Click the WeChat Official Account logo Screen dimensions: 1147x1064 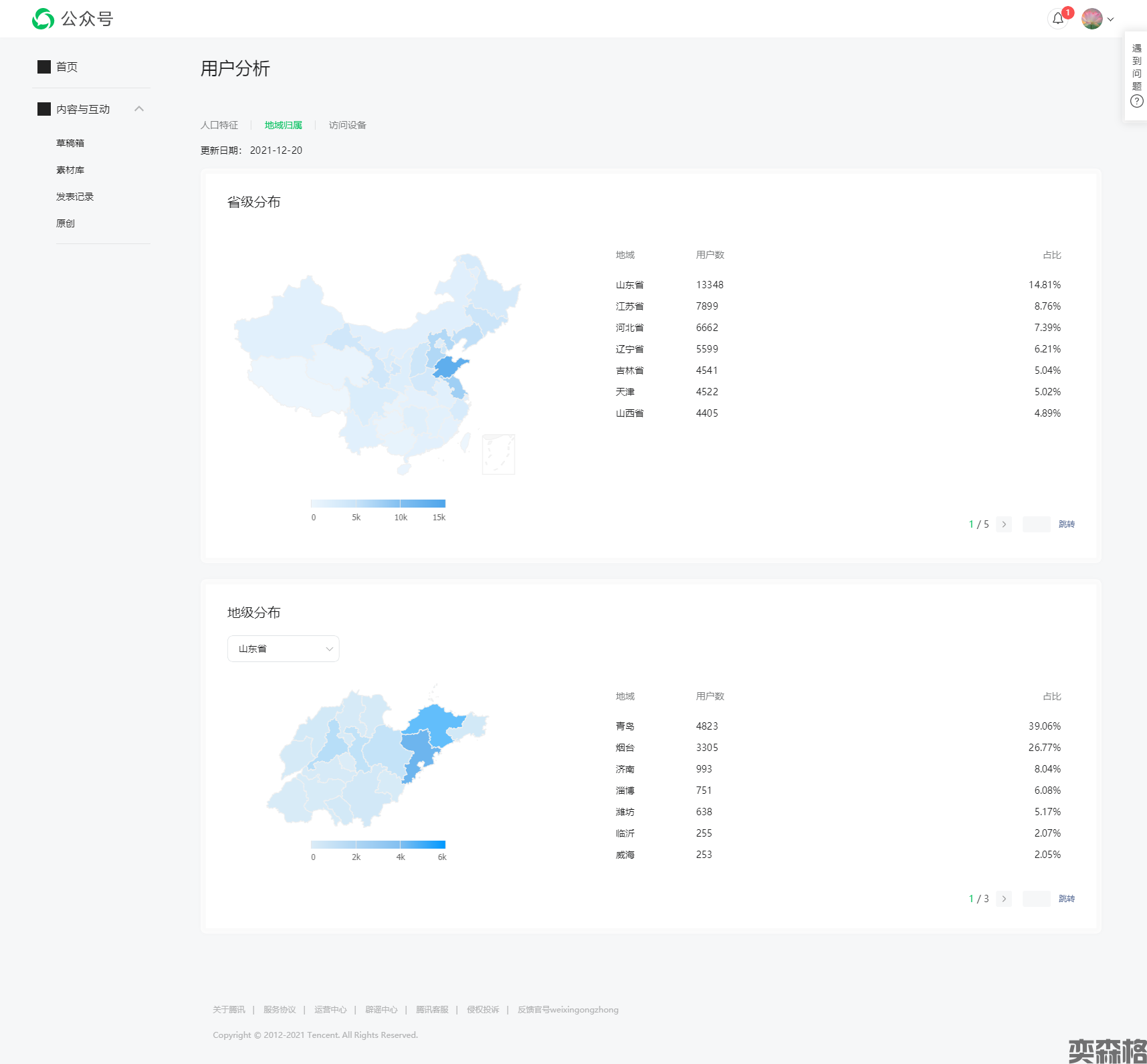(x=43, y=19)
